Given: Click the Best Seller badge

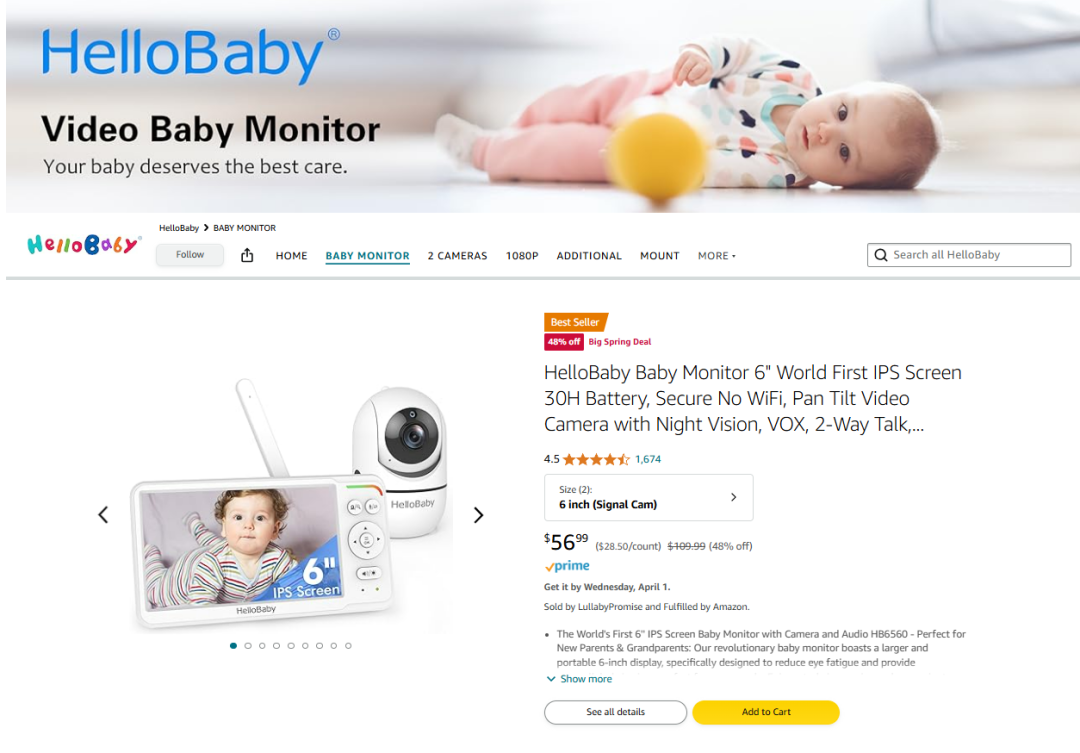Looking at the screenshot, I should point(576,322).
